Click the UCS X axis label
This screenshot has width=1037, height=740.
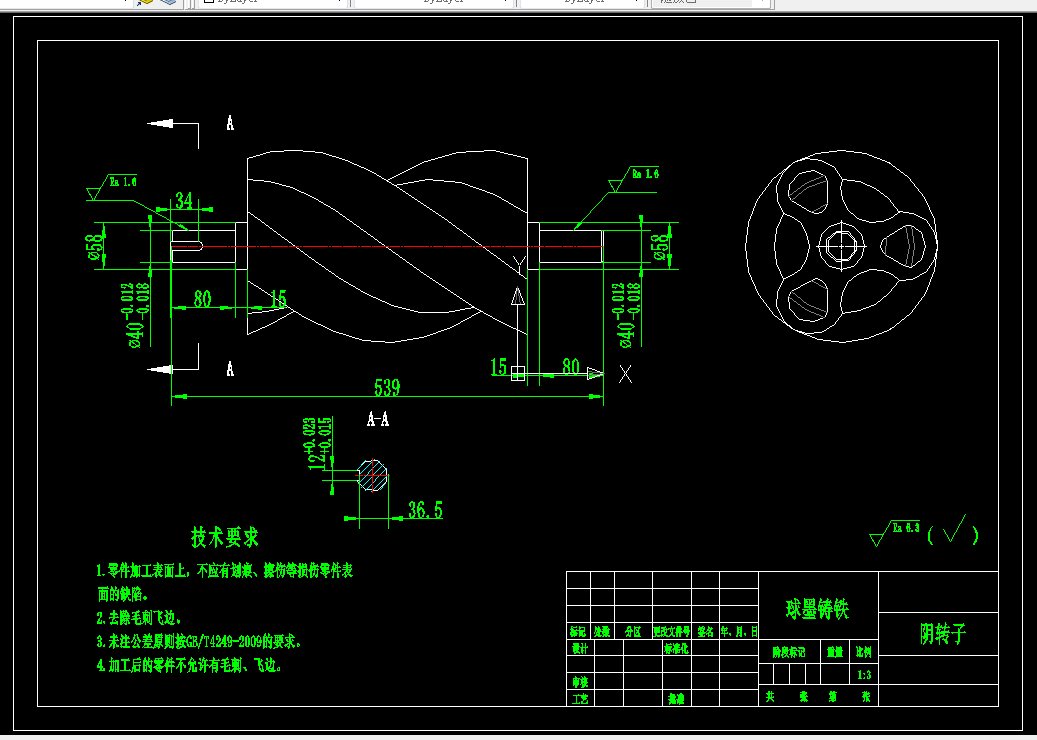point(625,374)
